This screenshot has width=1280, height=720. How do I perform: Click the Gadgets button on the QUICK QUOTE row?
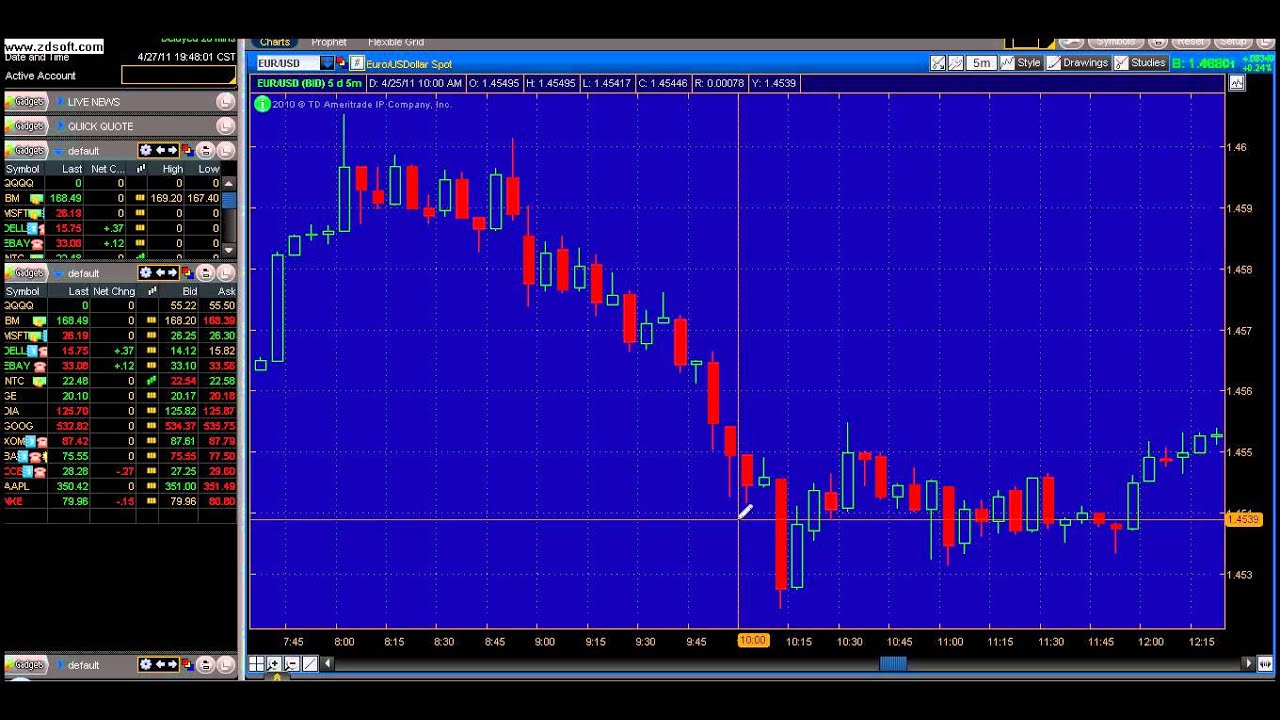click(26, 126)
